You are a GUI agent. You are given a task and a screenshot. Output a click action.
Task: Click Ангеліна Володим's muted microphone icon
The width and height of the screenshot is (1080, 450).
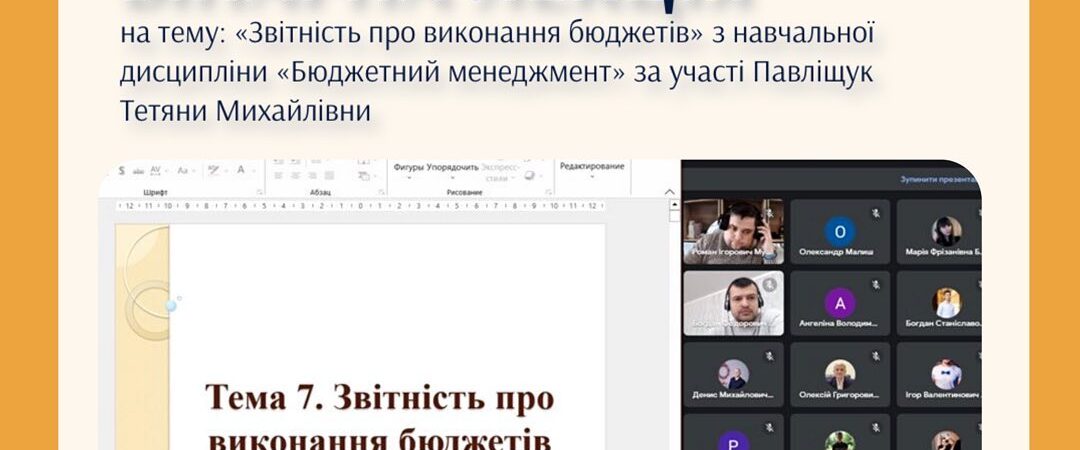876,283
